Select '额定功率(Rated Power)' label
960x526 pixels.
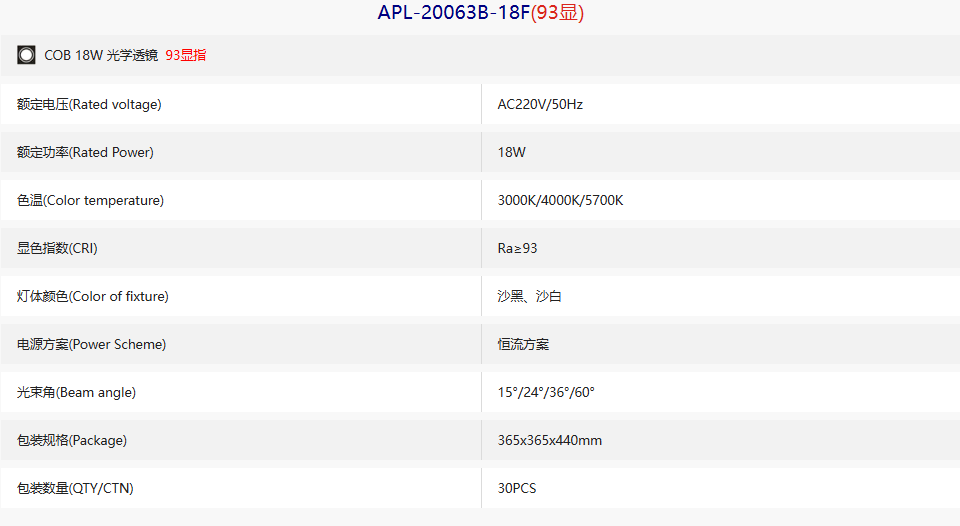[x=85, y=152]
